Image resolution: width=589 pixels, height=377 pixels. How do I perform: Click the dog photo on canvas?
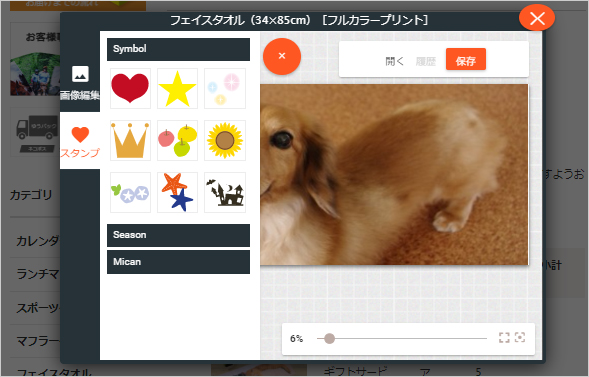pyautogui.click(x=394, y=175)
